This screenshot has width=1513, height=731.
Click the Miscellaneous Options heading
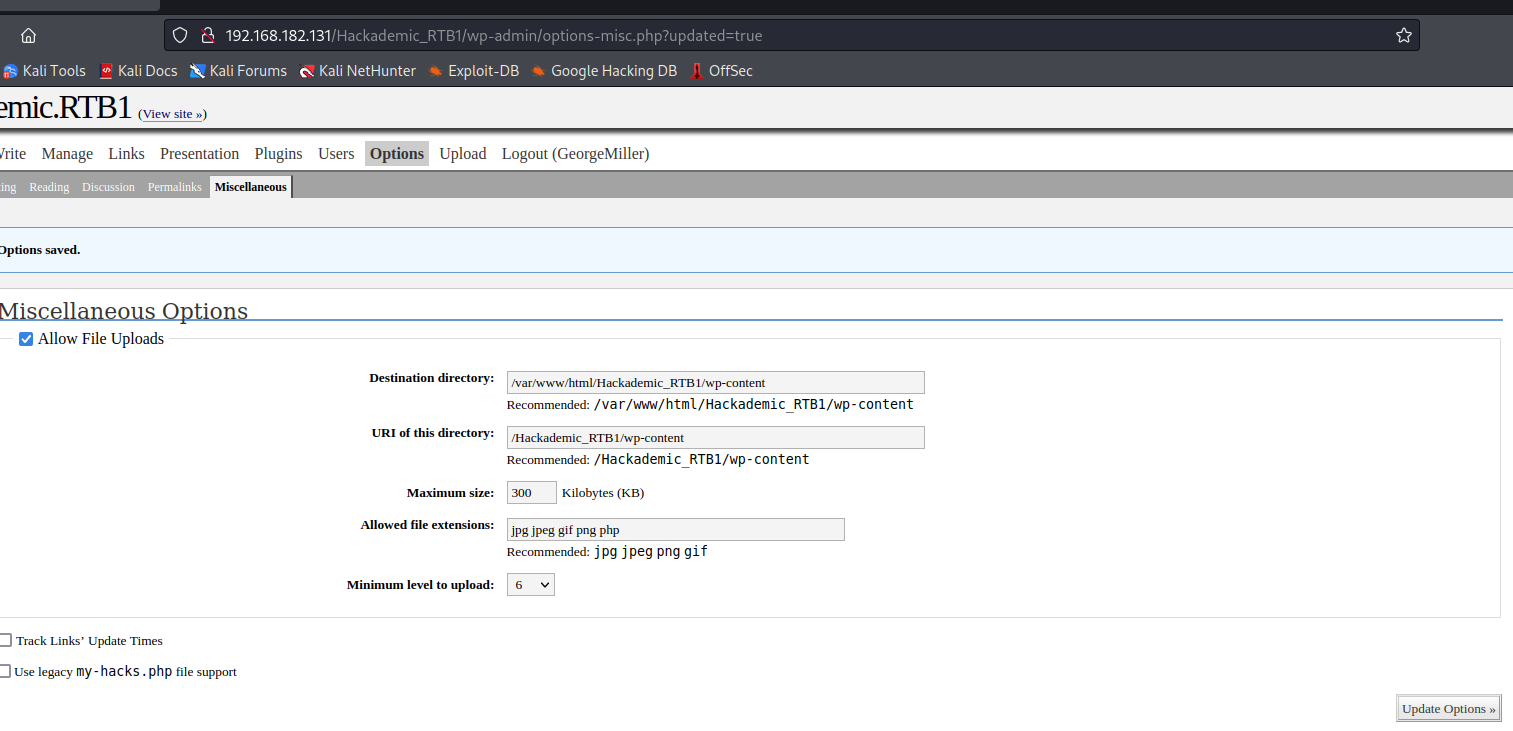(x=123, y=311)
